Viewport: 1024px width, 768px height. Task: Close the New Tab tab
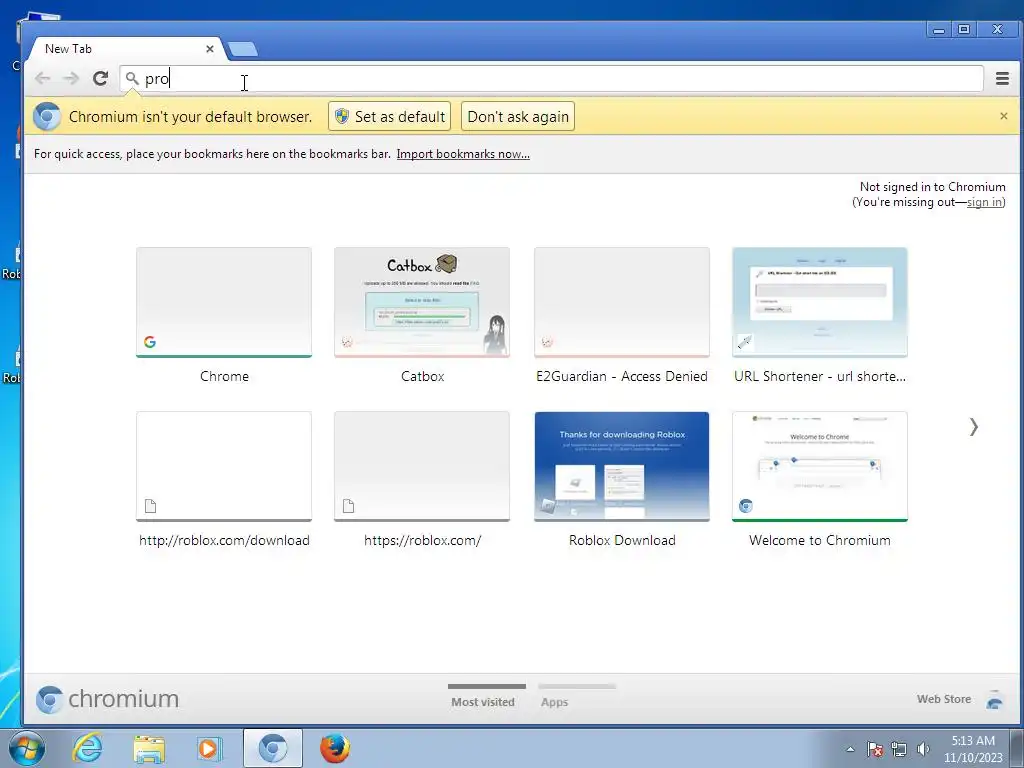pyautogui.click(x=210, y=49)
